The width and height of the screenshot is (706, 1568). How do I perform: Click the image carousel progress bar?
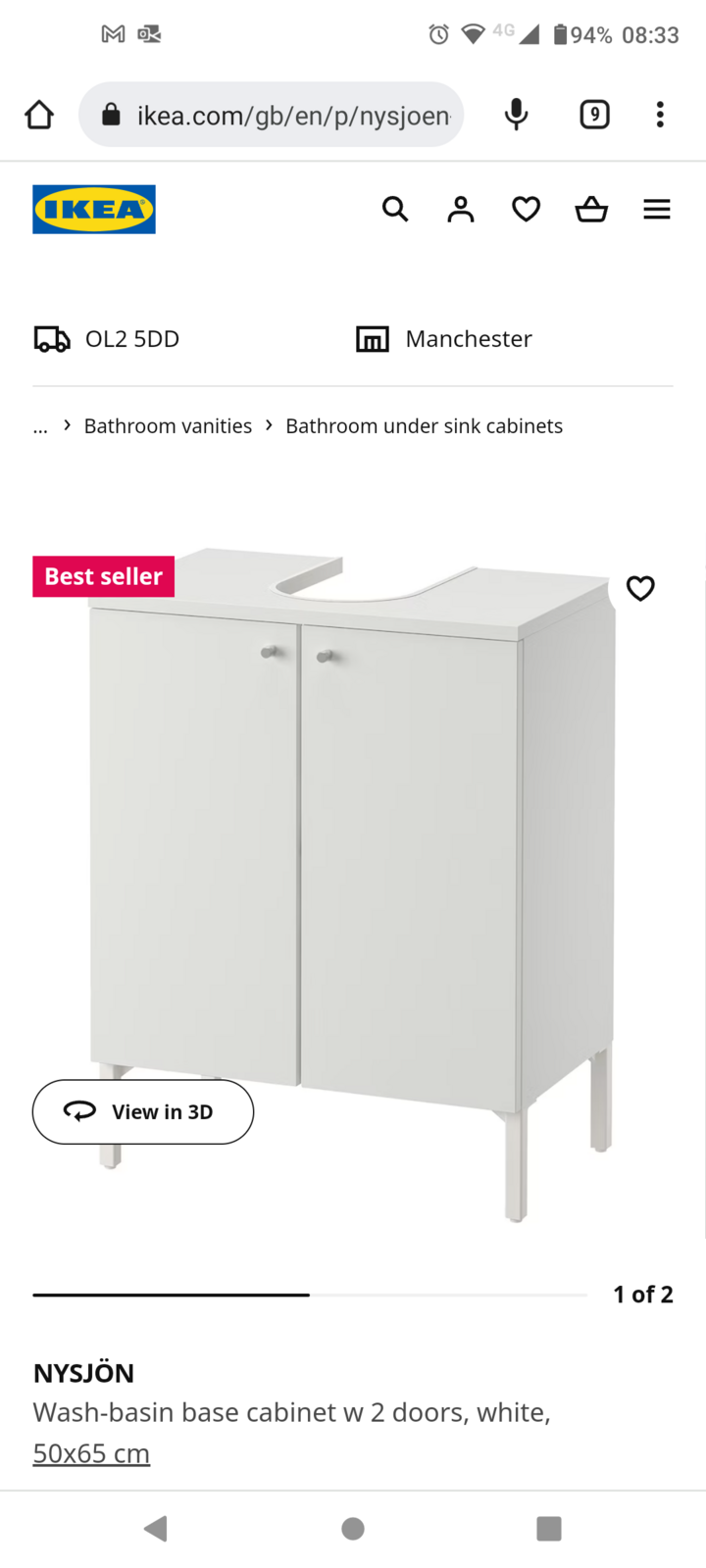coord(310,1295)
